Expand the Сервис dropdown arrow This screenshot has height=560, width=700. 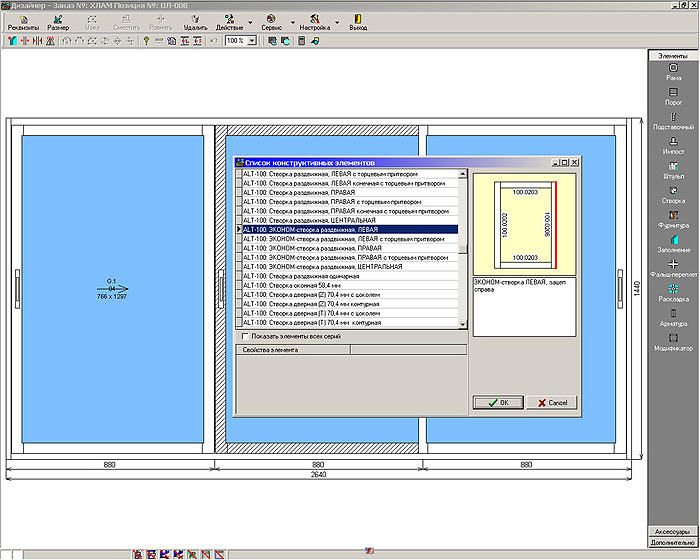point(292,22)
